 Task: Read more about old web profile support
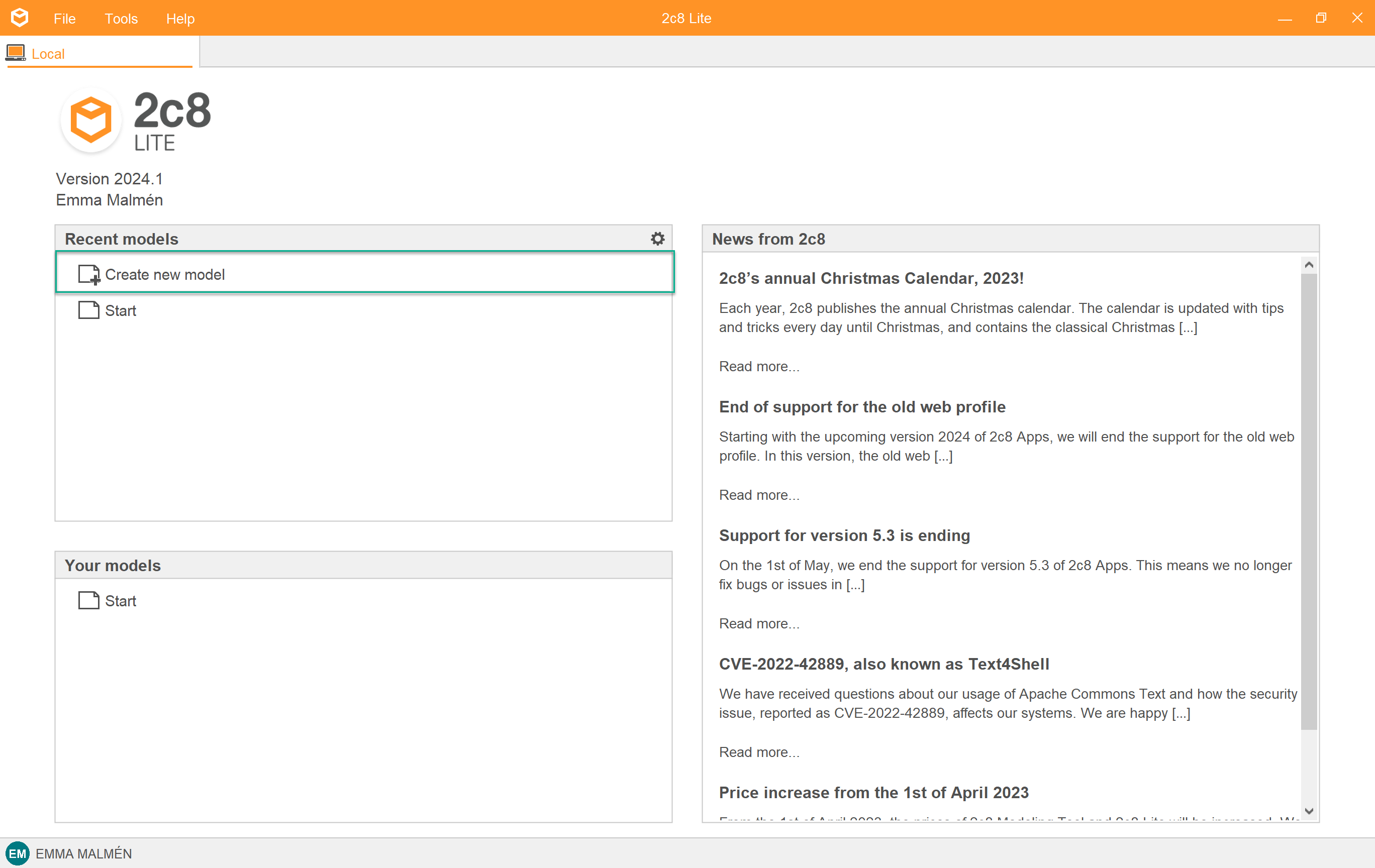pos(759,495)
